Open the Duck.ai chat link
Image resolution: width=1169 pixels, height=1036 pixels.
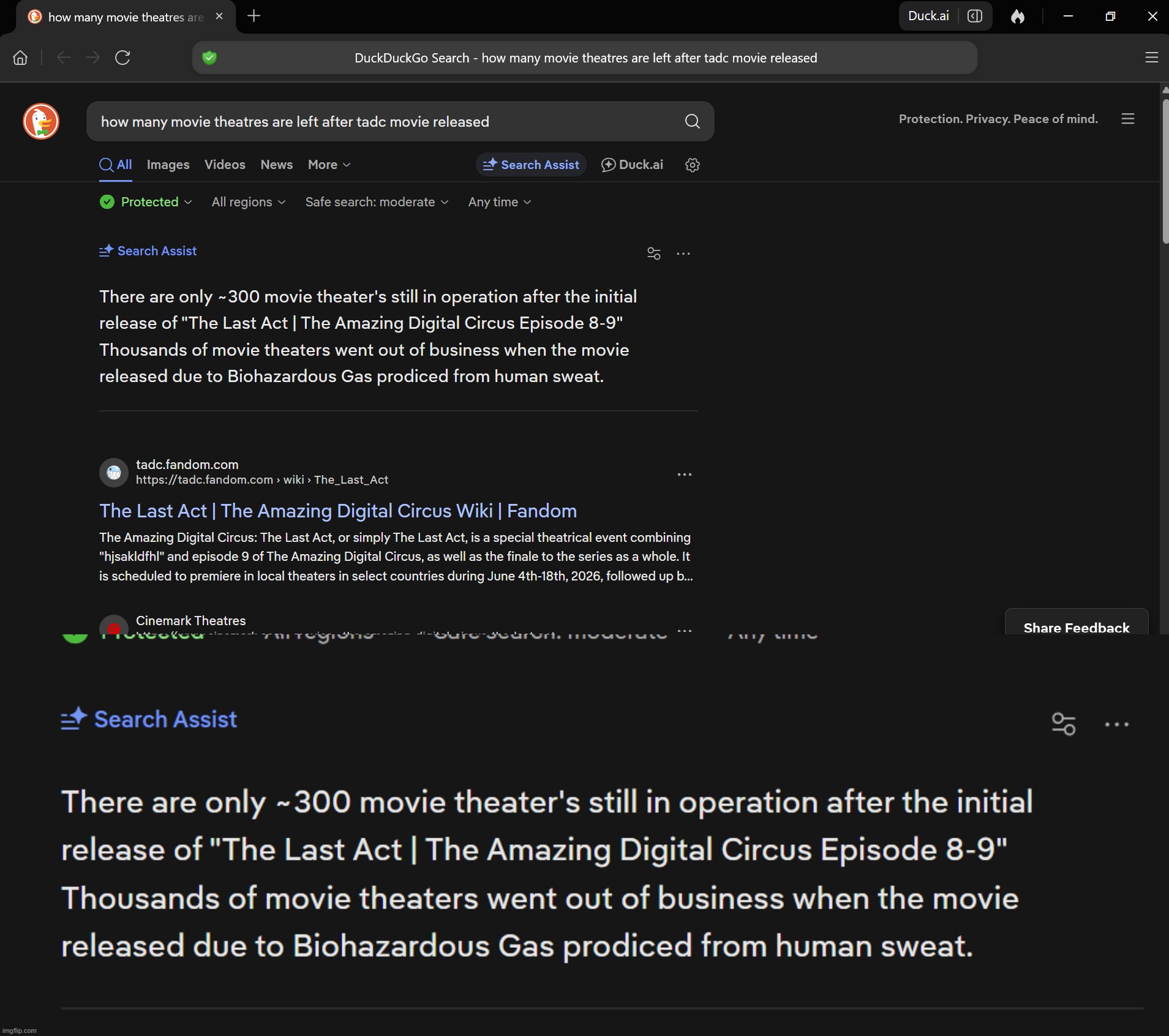(x=633, y=165)
